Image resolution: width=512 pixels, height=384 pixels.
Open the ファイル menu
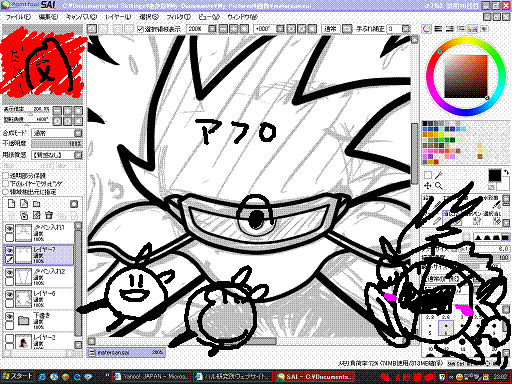coord(18,17)
